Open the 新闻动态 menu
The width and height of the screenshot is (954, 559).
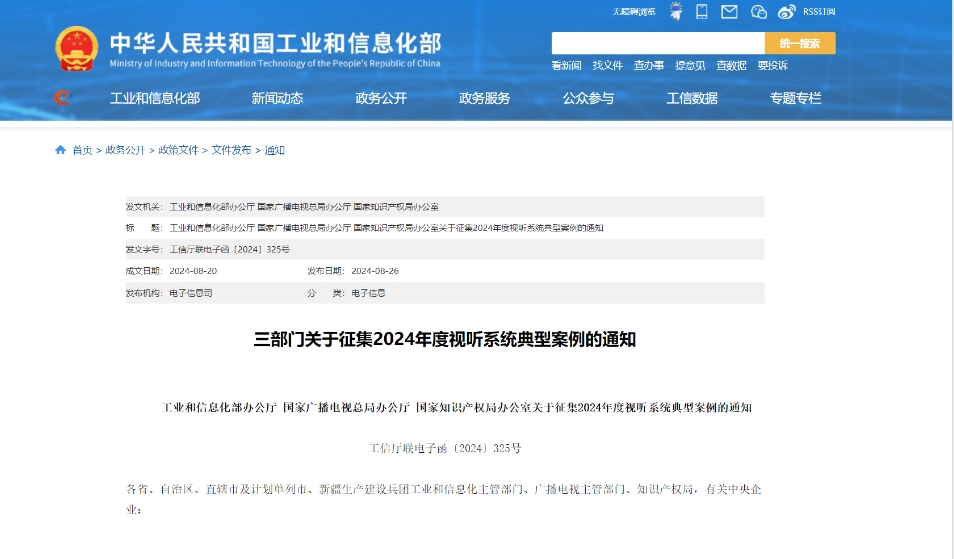coord(277,98)
